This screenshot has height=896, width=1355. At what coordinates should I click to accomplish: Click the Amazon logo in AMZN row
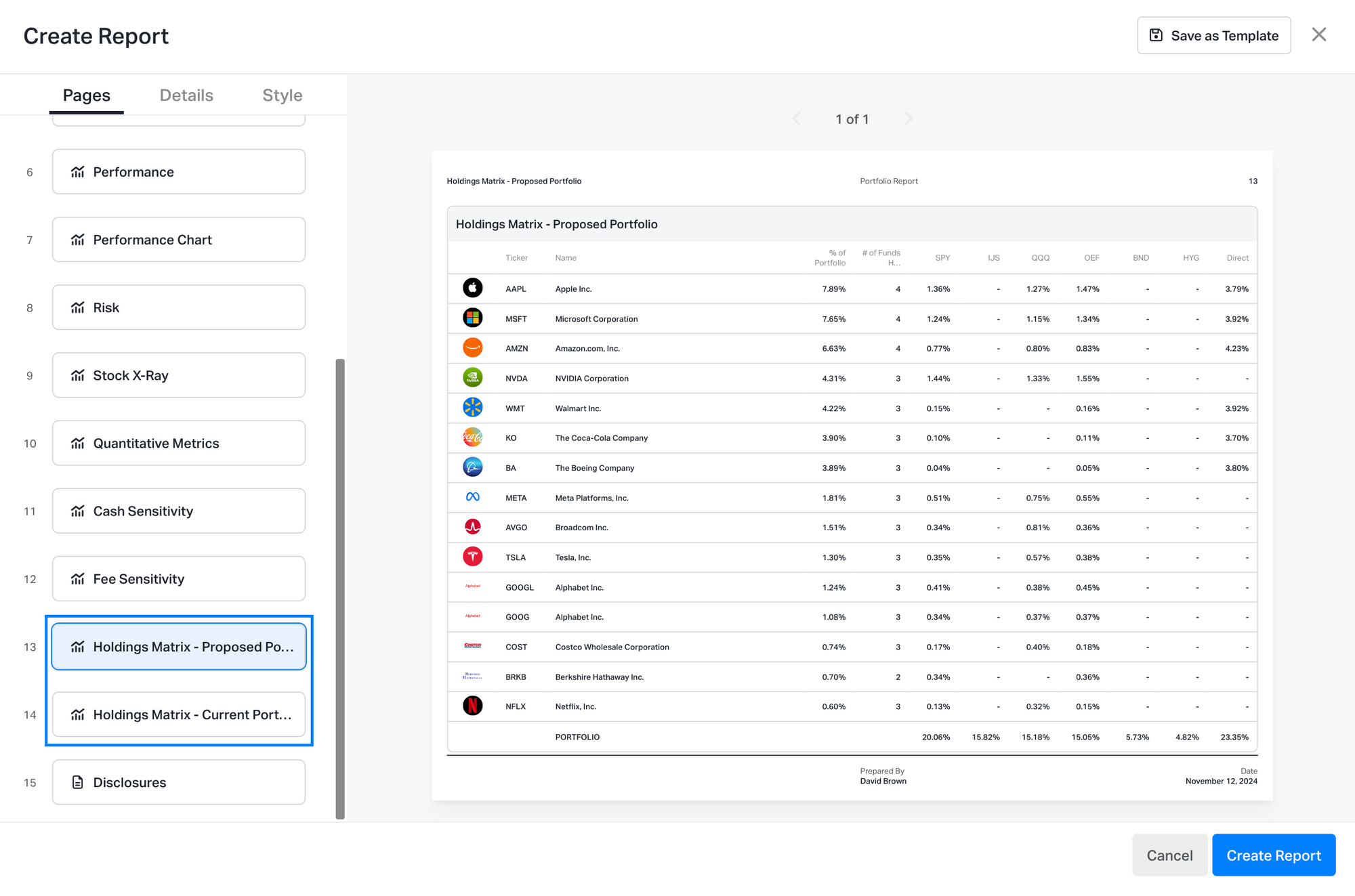[473, 347]
